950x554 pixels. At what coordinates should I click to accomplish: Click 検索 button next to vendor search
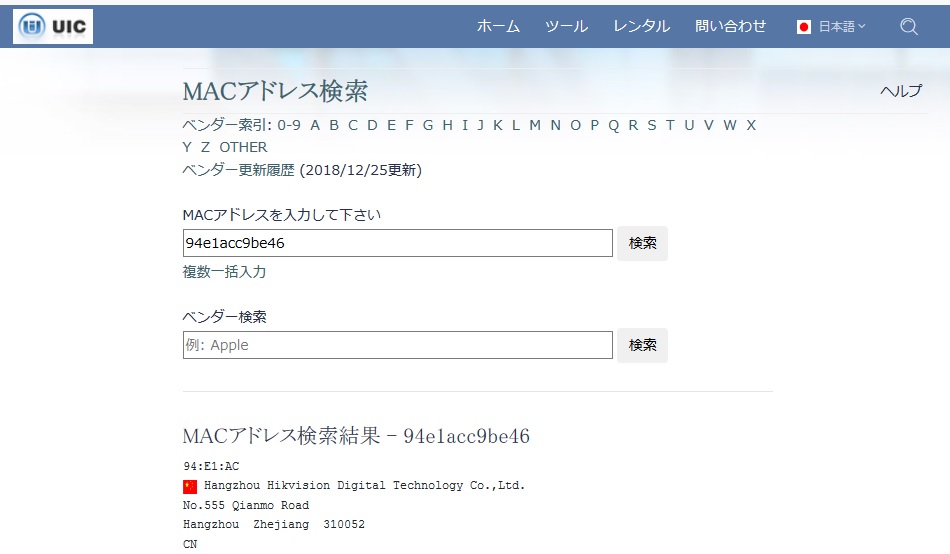click(x=642, y=345)
